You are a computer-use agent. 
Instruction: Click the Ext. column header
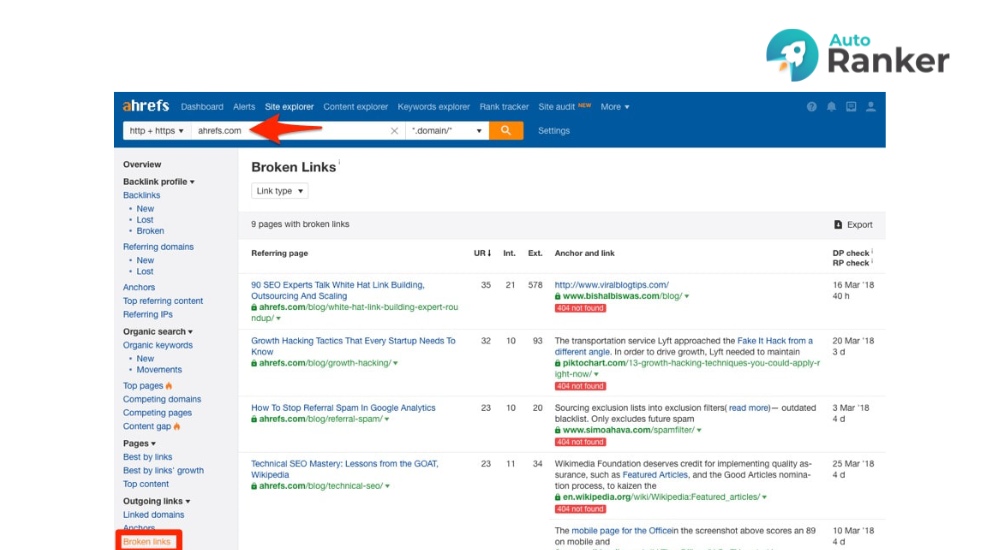(535, 253)
